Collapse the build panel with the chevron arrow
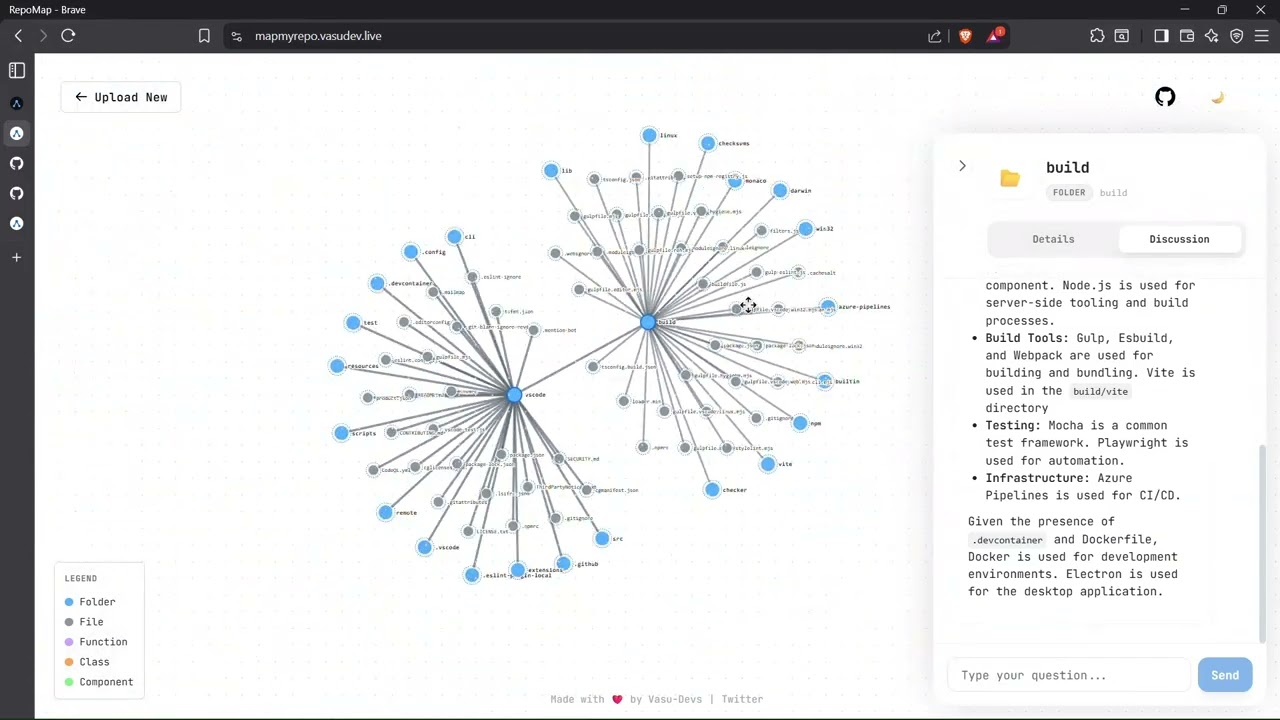The height and width of the screenshot is (720, 1280). click(962, 166)
